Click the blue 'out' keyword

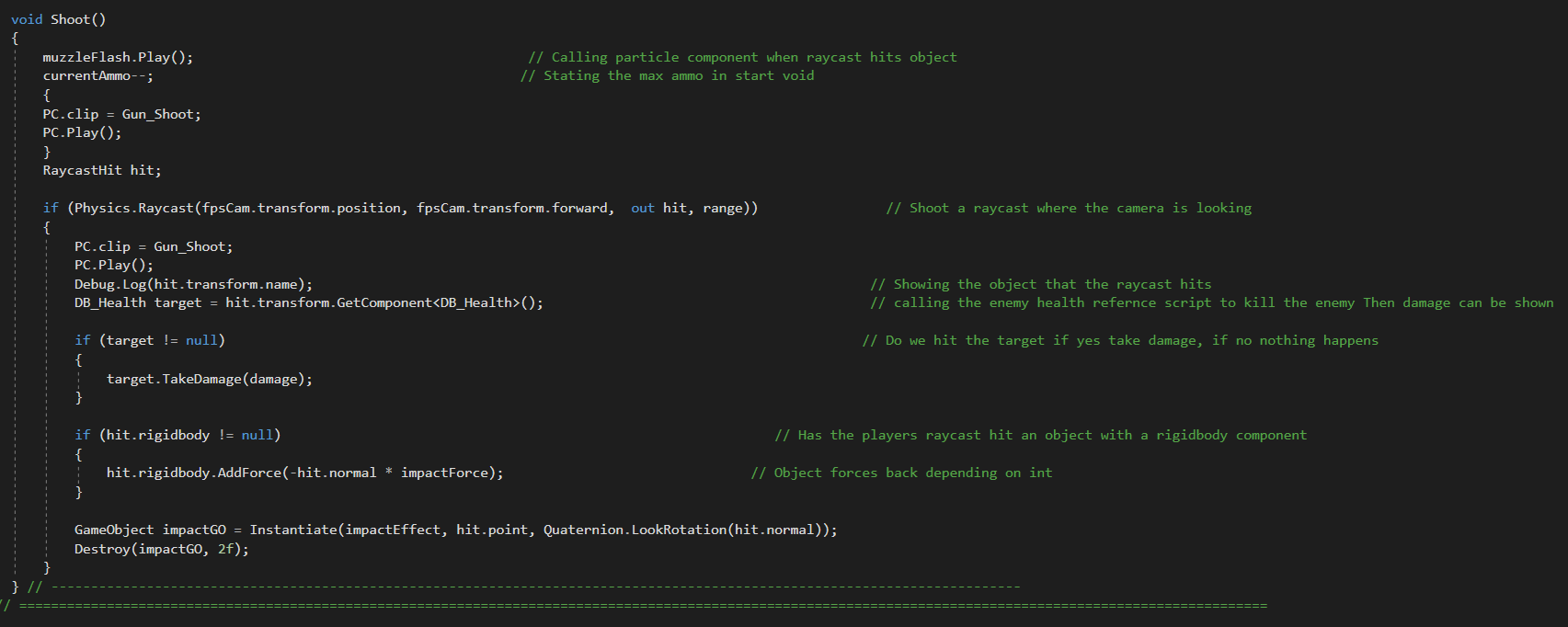(x=643, y=209)
